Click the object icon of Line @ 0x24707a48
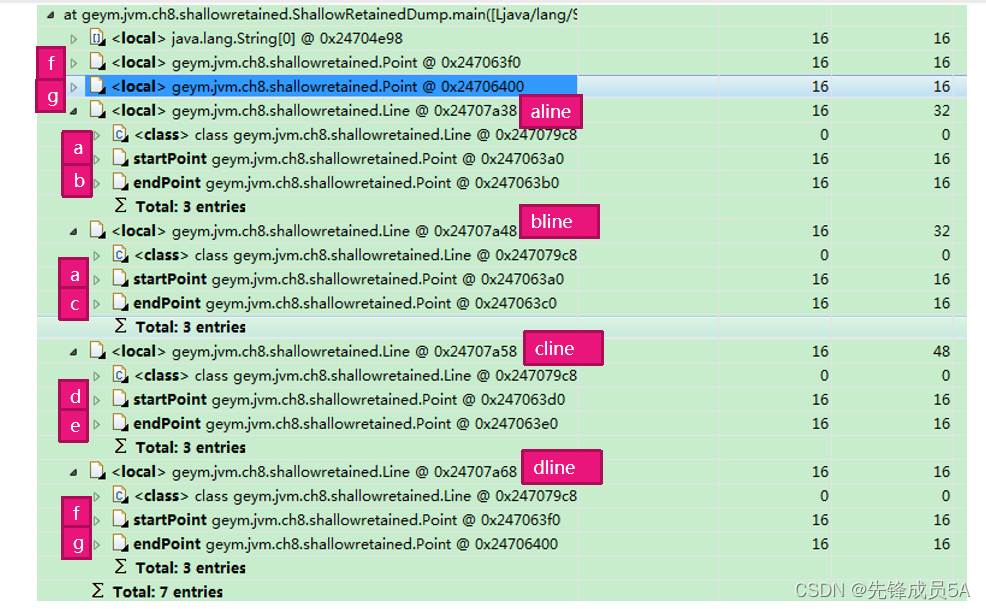This screenshot has width=986, height=609. [97, 231]
